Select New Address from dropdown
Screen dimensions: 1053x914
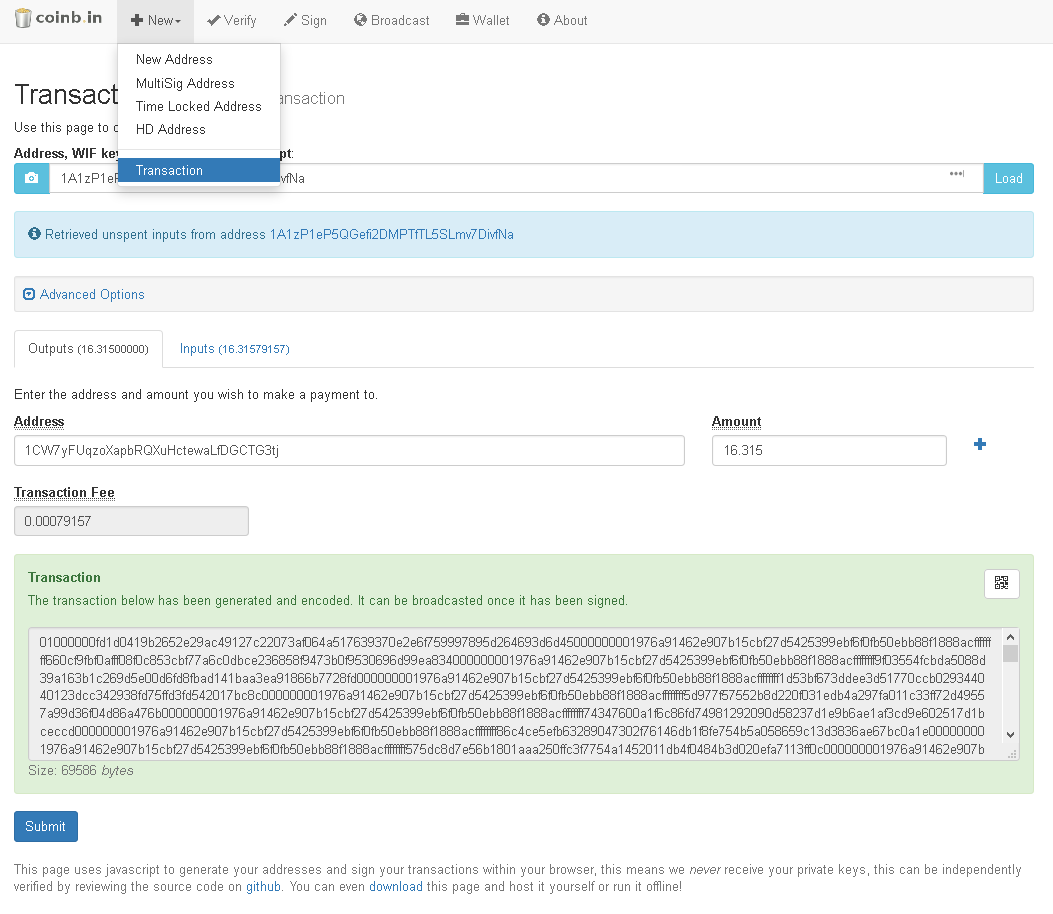(x=199, y=60)
